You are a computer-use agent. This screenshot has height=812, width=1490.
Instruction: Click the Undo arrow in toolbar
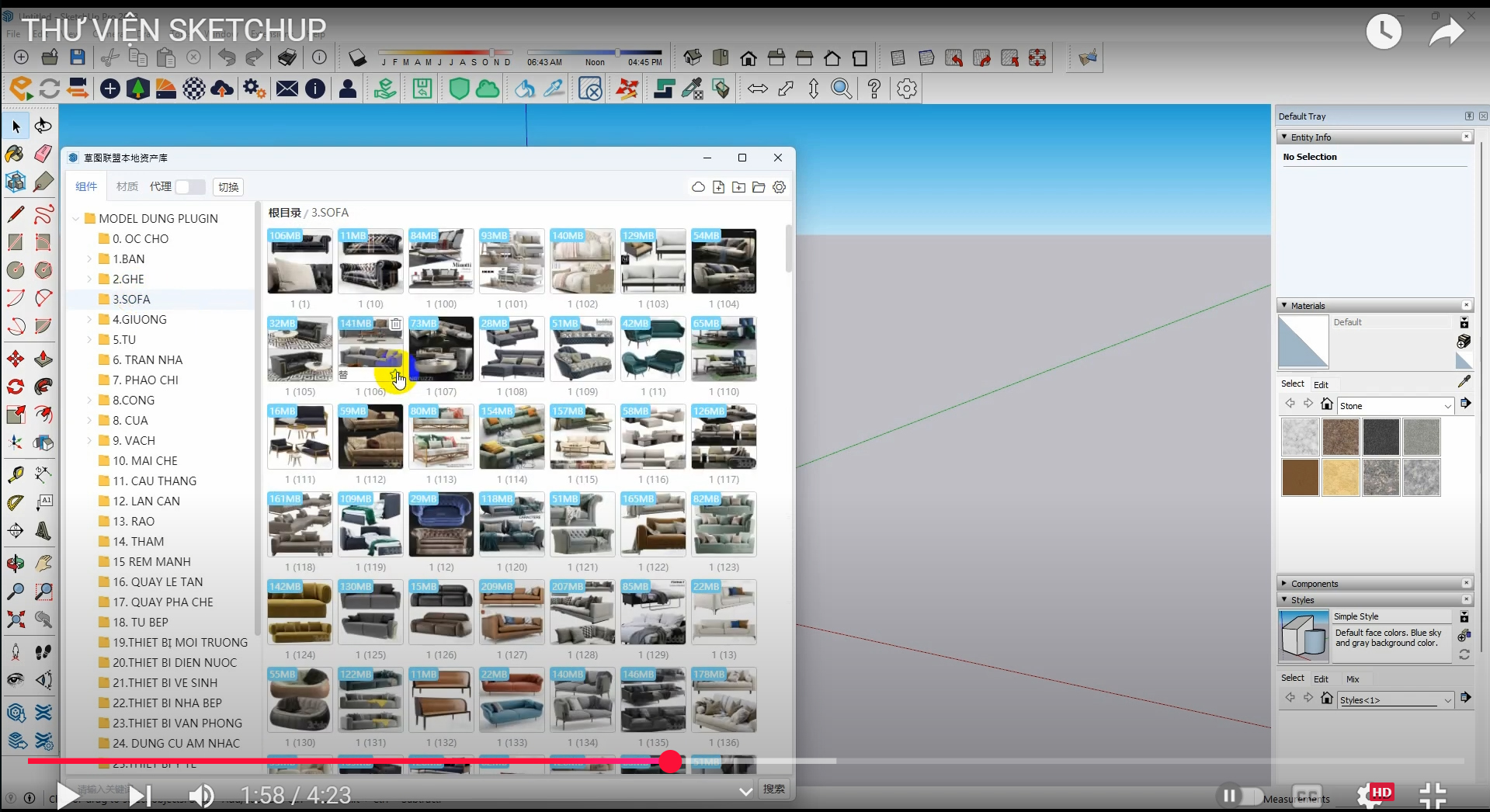tap(227, 57)
